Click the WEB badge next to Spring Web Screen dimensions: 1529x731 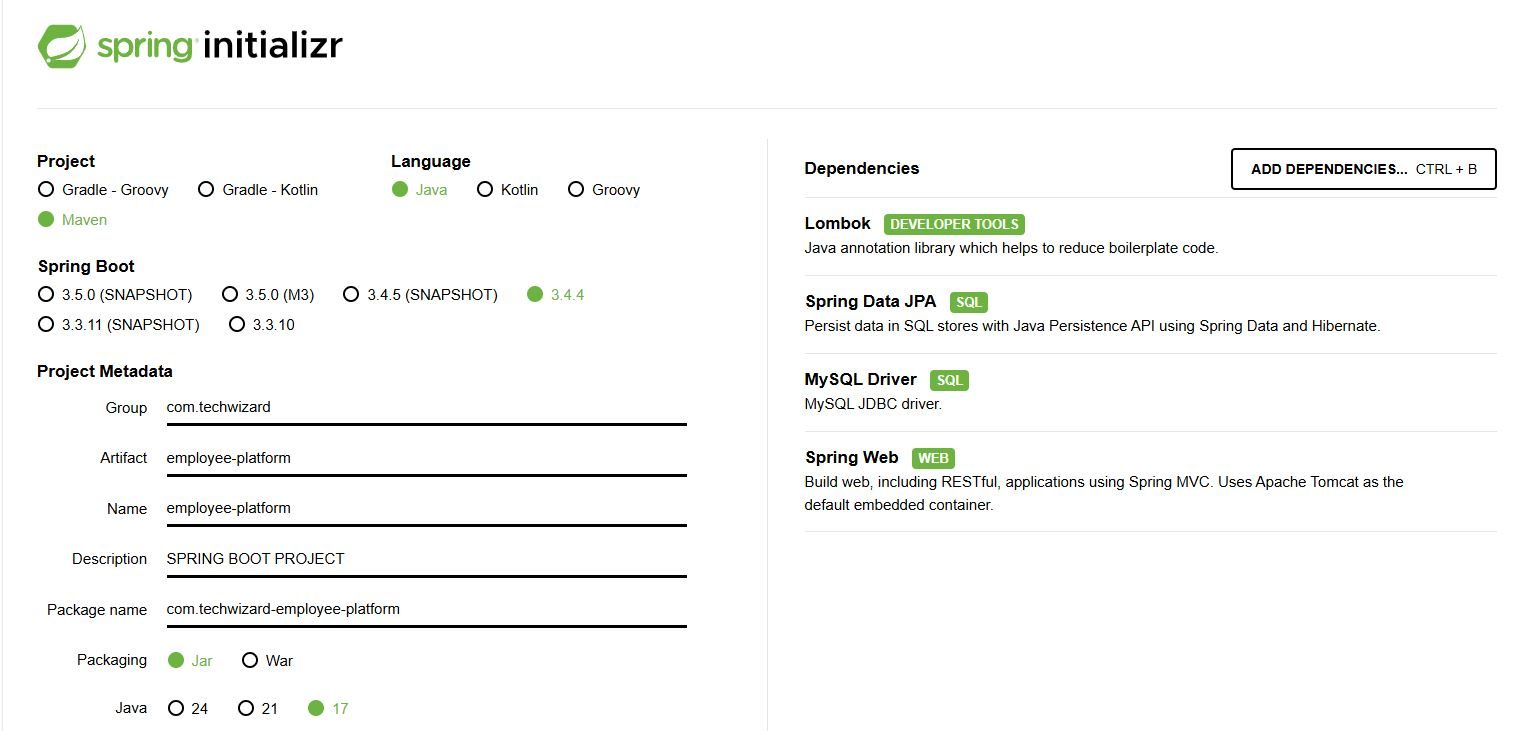coord(933,458)
